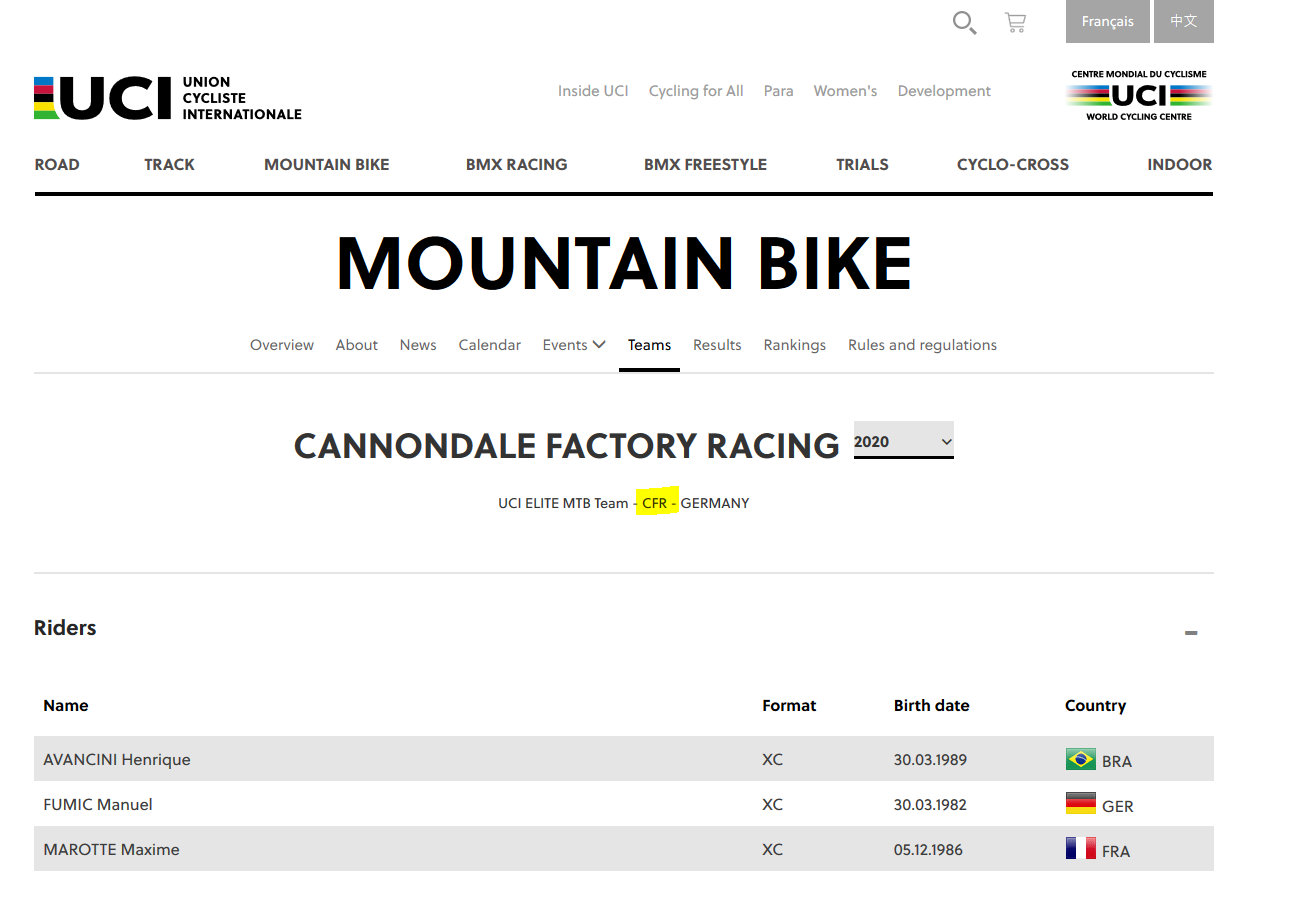This screenshot has height=905, width=1313.
Task: Select MOUNTAIN BIKE in the main navigation
Action: coord(326,165)
